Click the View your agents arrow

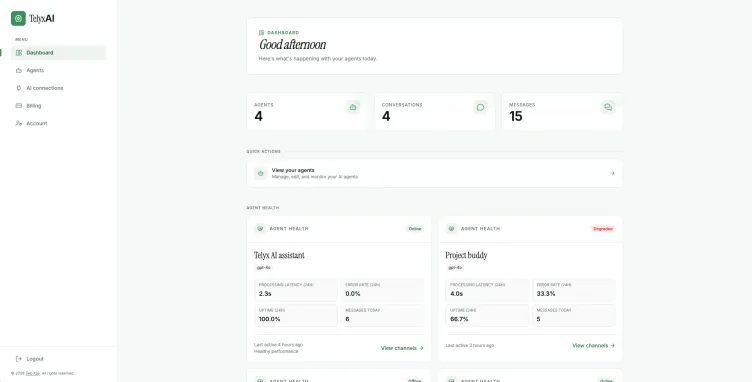coord(612,174)
